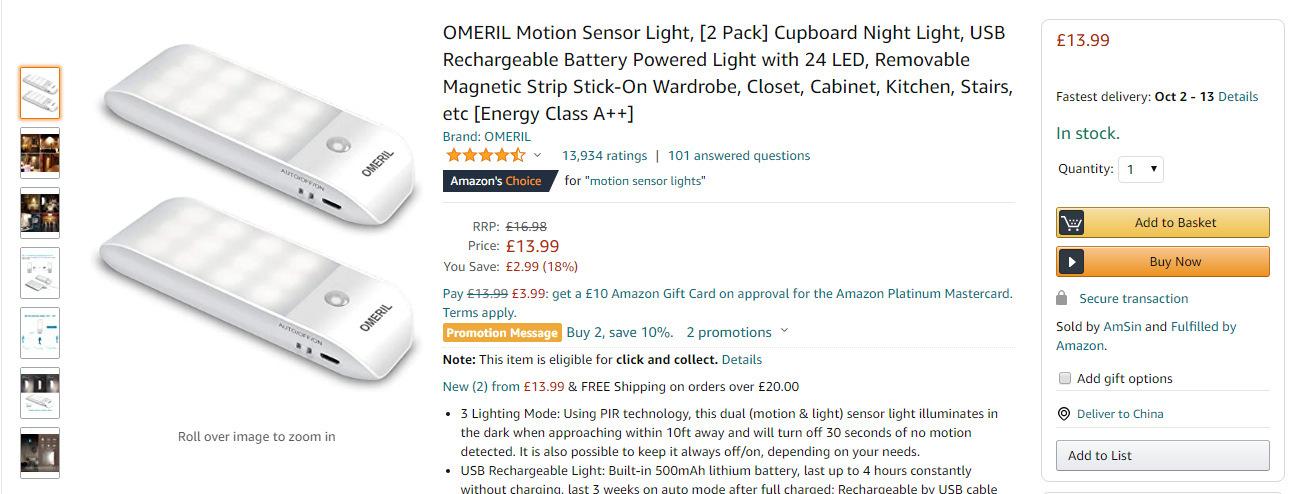The image size is (1289, 494).
Task: Tick the Add gift options checkbox
Action: (1065, 378)
